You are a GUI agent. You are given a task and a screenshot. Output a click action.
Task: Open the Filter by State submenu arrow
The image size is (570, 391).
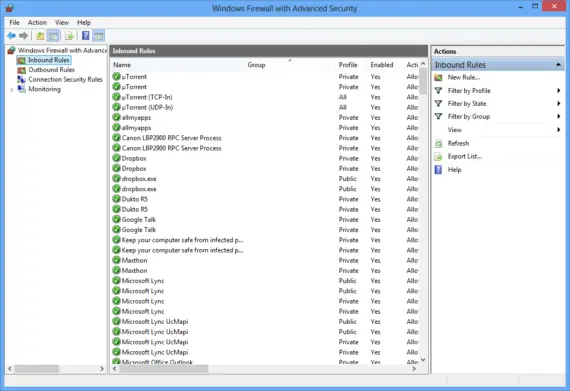559,104
